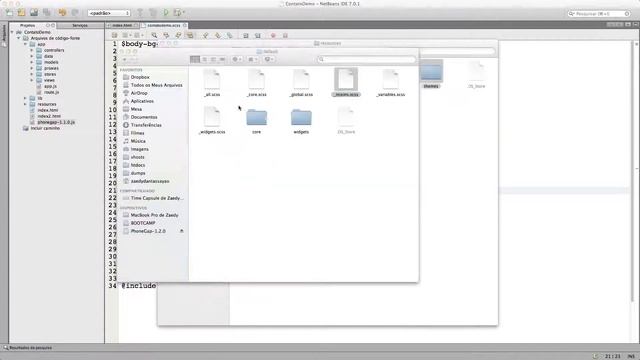
Task: Open Música in Finder sidebar
Action: (138, 141)
